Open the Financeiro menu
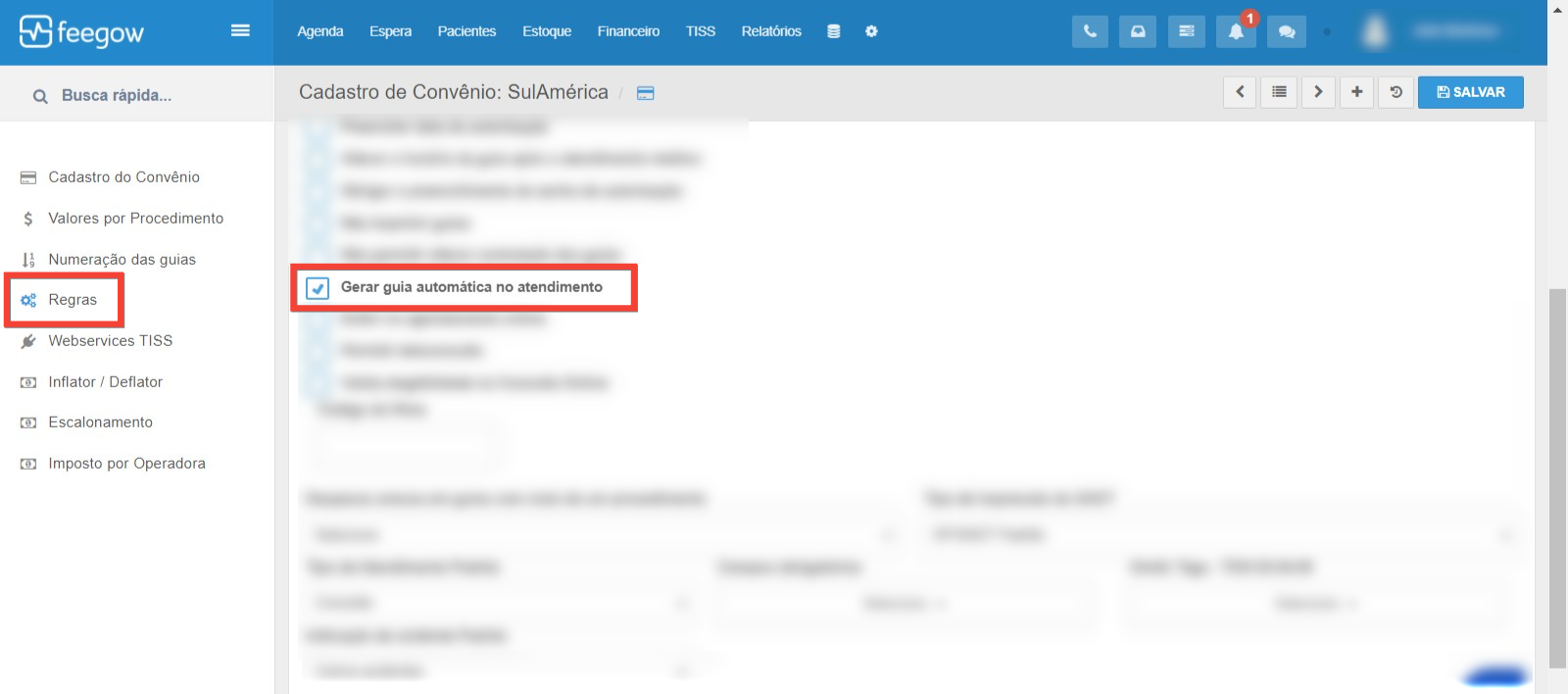This screenshot has height=694, width=1568. (x=628, y=31)
